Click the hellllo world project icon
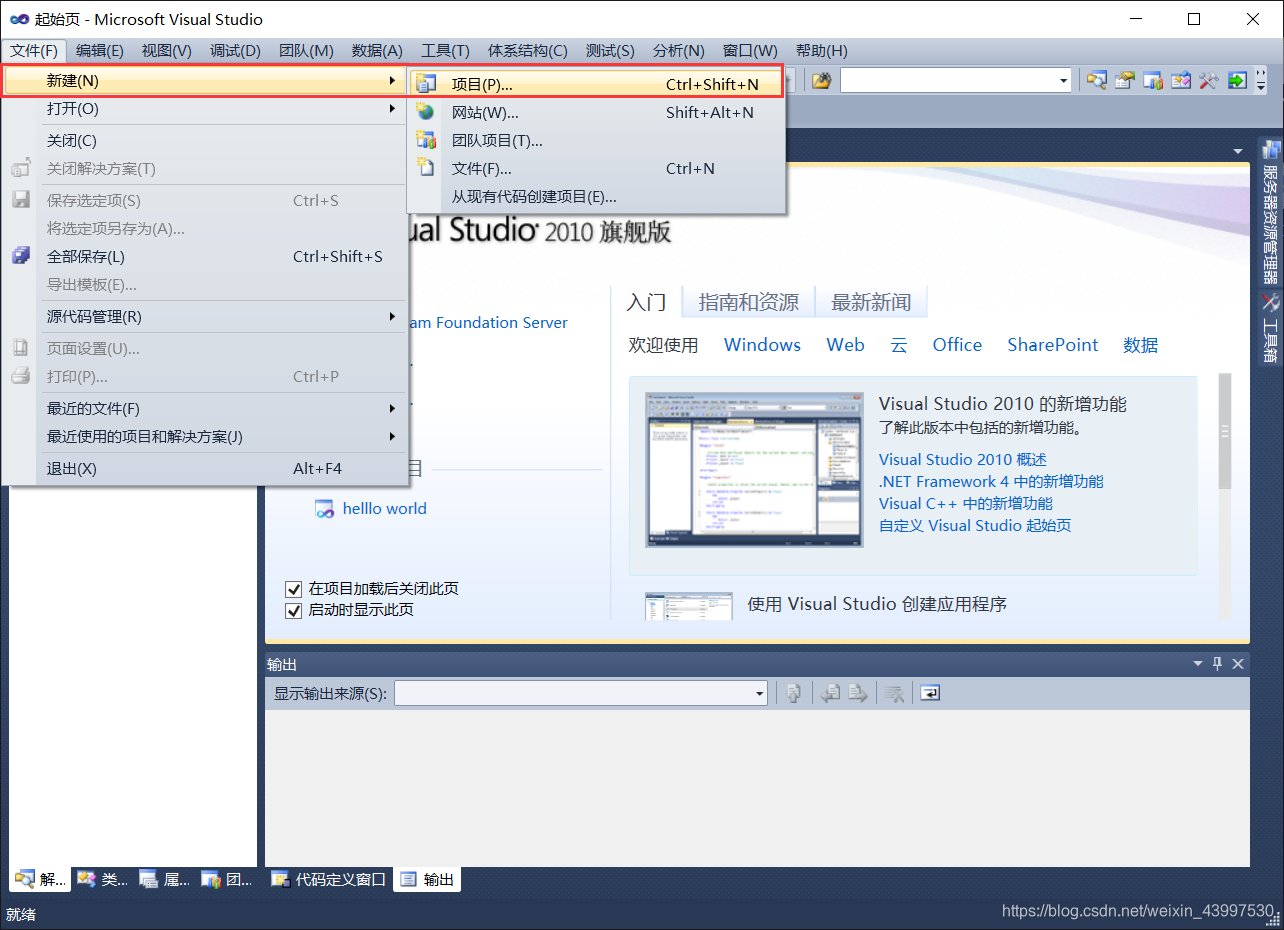The image size is (1284, 930). [324, 509]
